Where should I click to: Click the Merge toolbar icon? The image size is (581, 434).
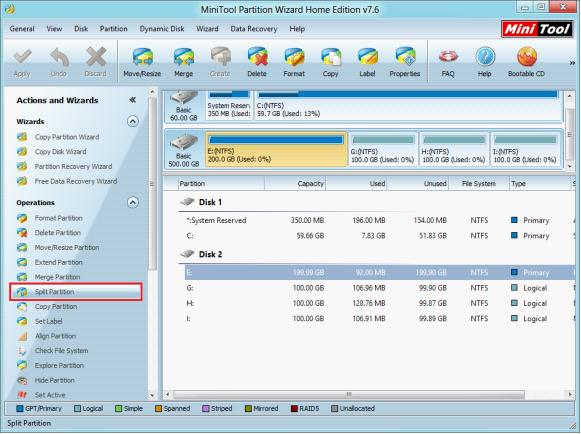pos(184,62)
